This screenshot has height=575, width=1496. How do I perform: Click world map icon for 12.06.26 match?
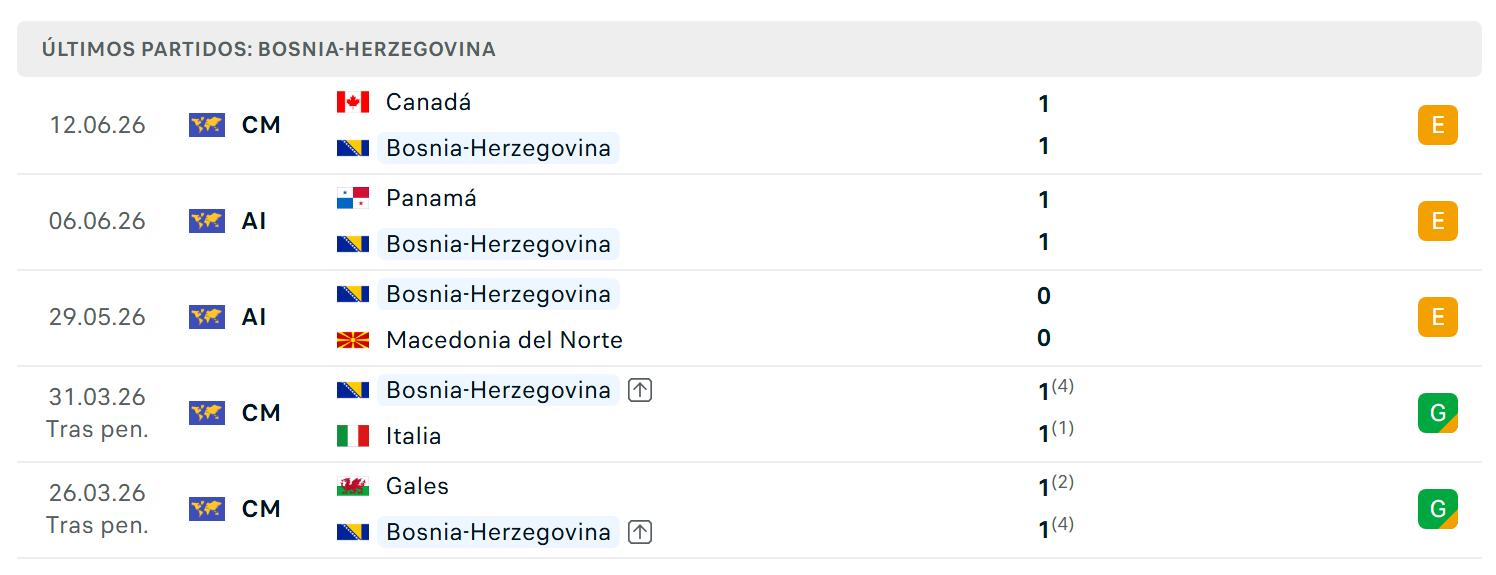click(x=207, y=125)
